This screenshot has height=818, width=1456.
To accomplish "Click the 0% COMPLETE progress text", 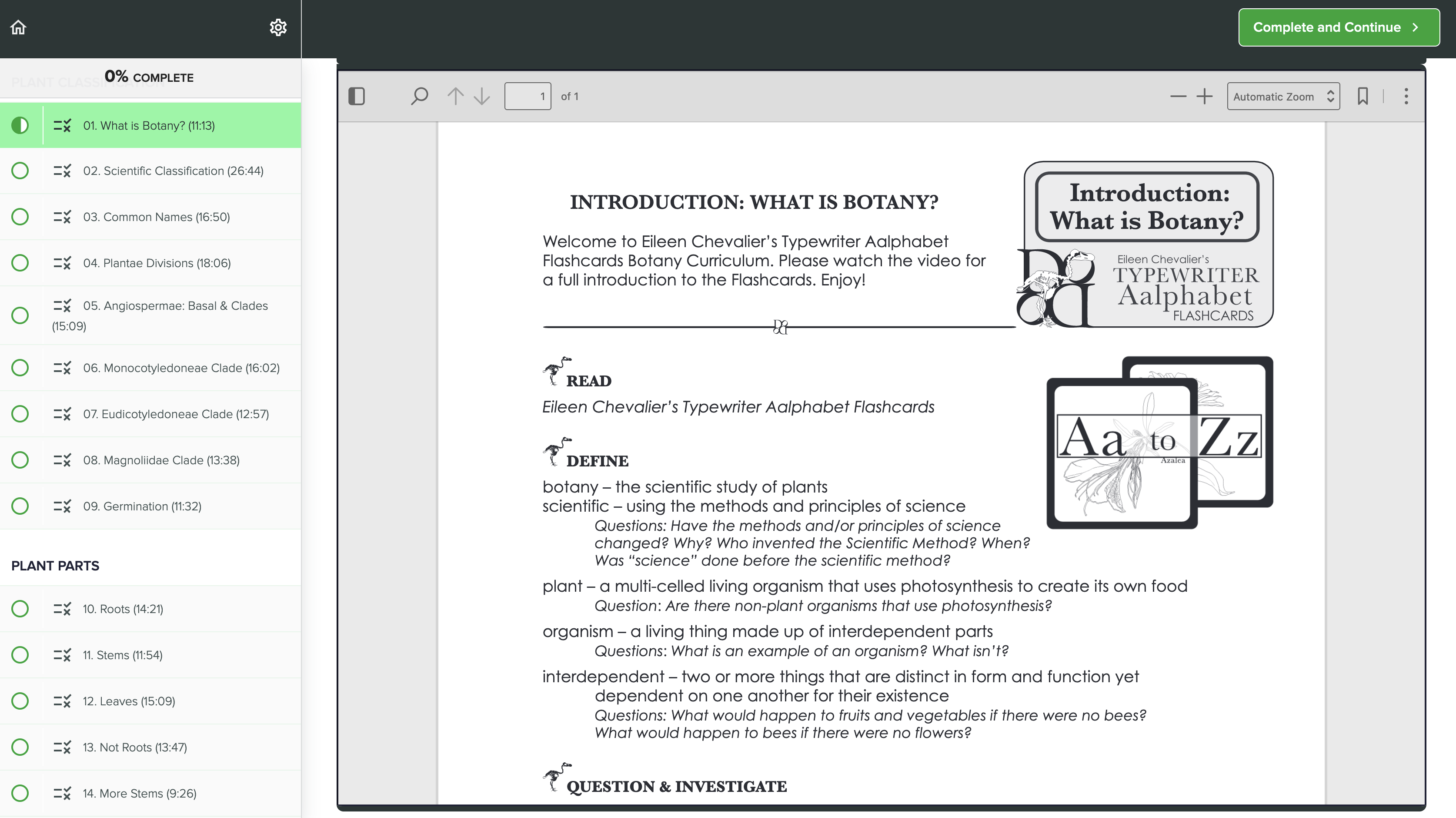I will coord(149,77).
